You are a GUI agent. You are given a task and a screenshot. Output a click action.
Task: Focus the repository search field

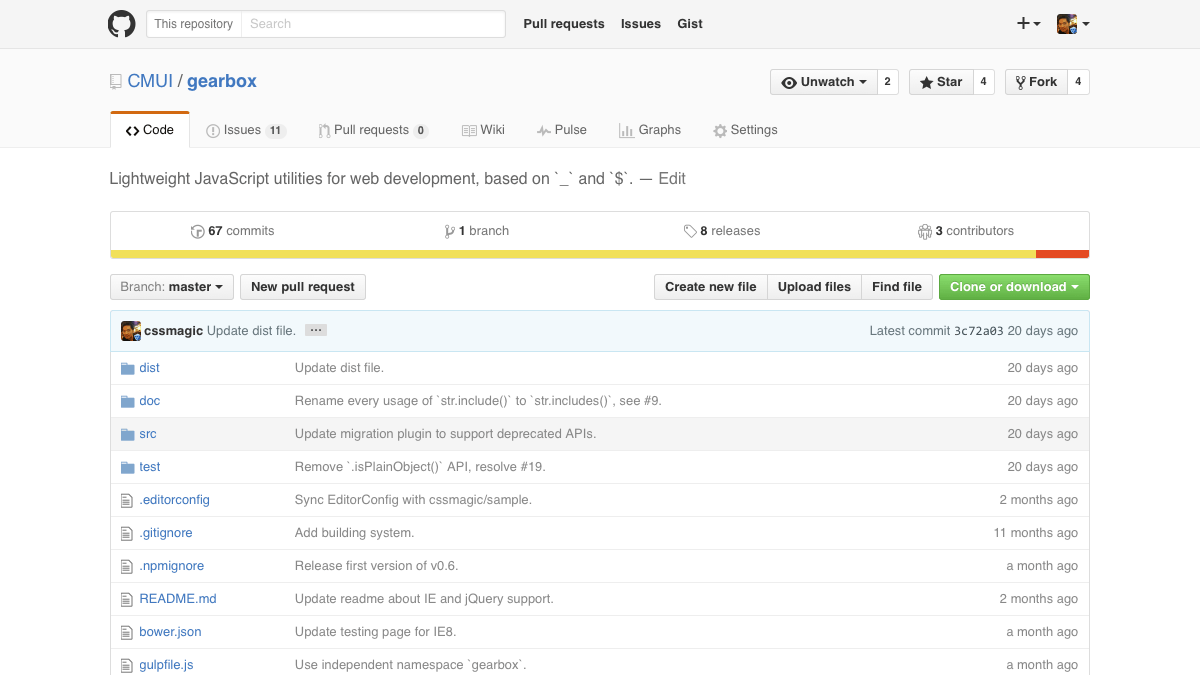[373, 24]
